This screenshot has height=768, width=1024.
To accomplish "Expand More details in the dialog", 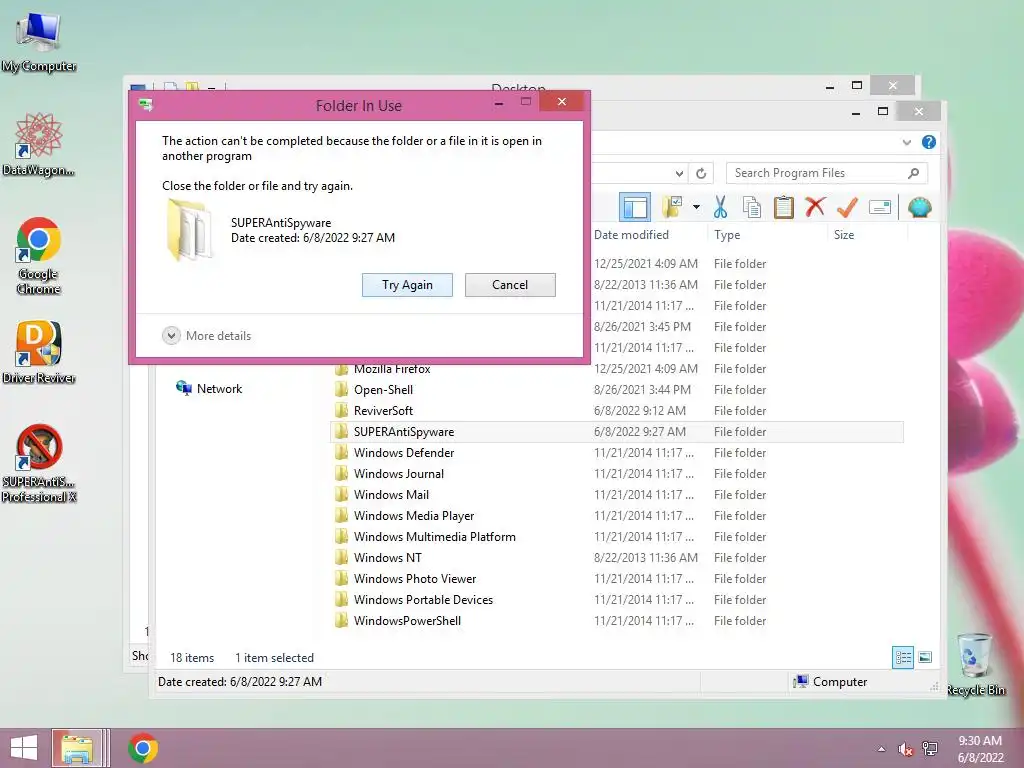I will (207, 336).
